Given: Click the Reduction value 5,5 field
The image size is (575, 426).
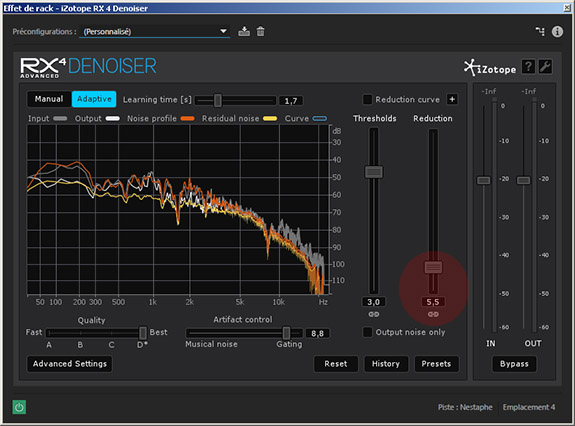Looking at the screenshot, I should pos(433,302).
